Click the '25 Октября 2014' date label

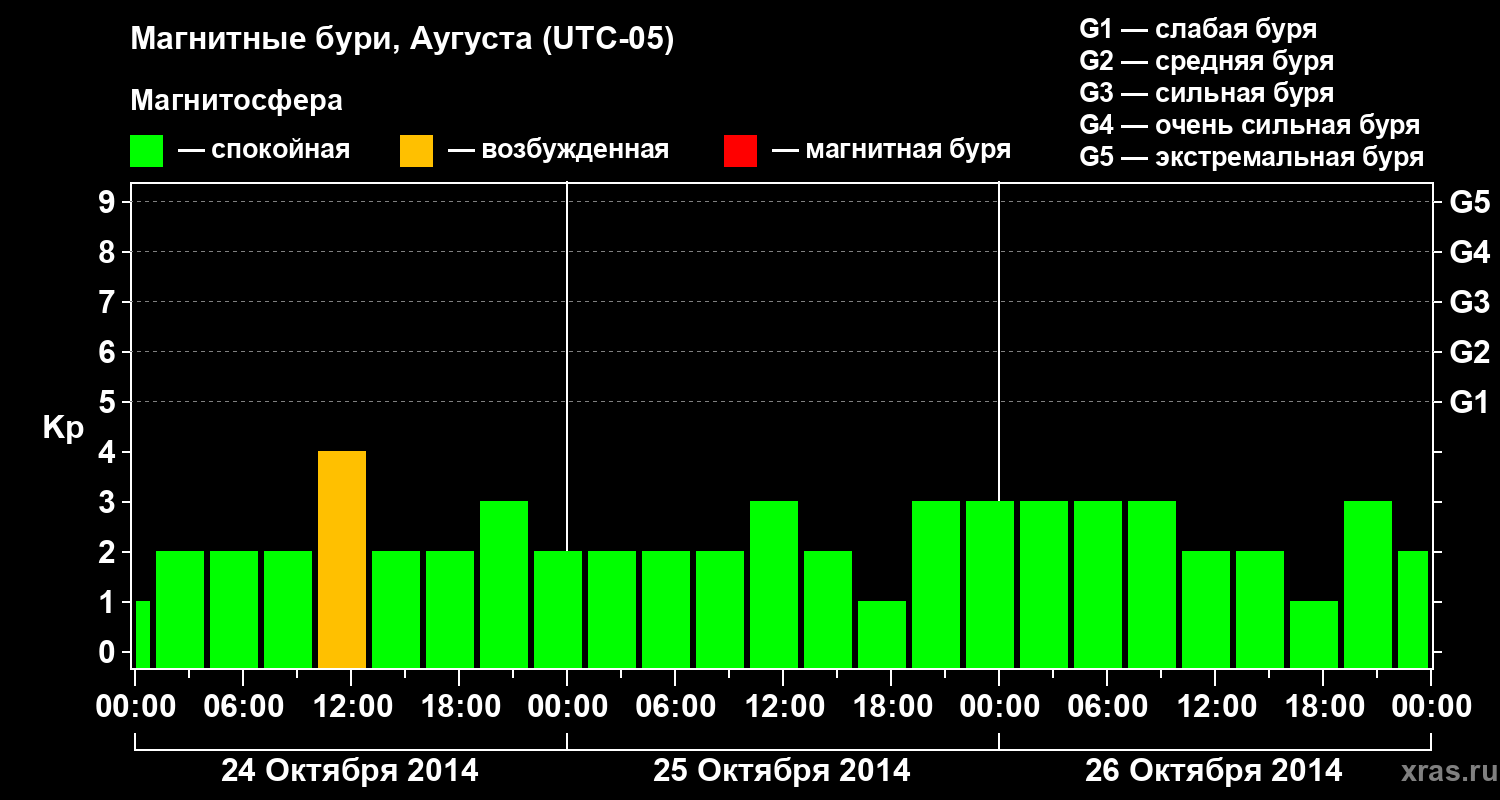(782, 771)
